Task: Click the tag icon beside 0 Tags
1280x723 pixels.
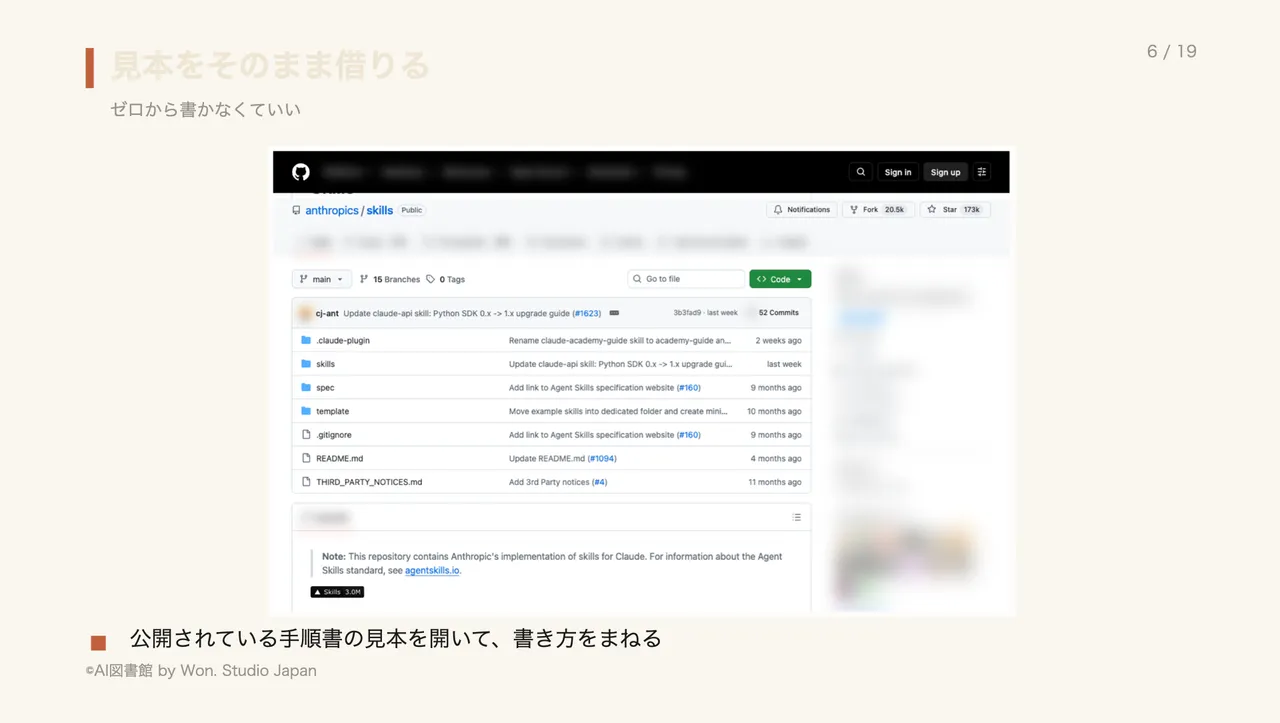Action: point(430,279)
